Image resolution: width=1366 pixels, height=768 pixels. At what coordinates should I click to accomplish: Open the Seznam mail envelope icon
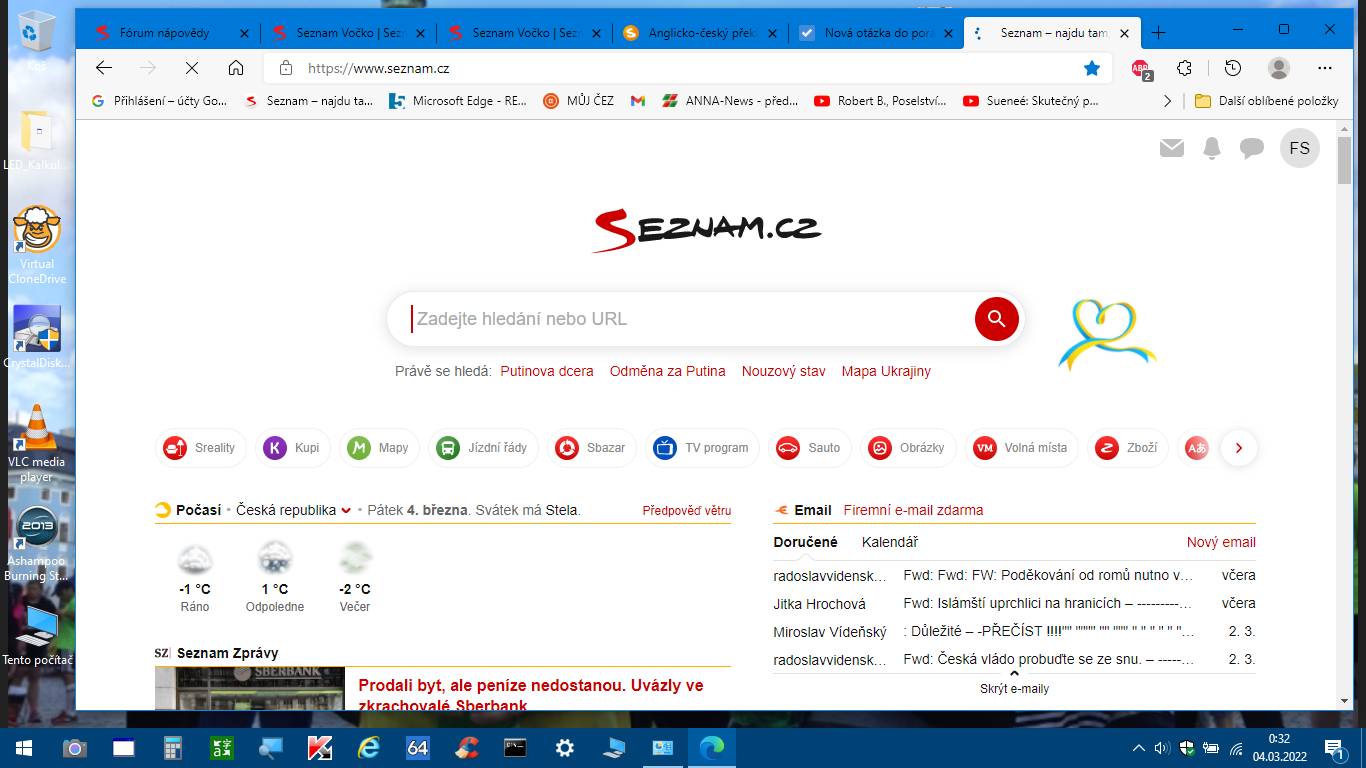tap(1172, 148)
